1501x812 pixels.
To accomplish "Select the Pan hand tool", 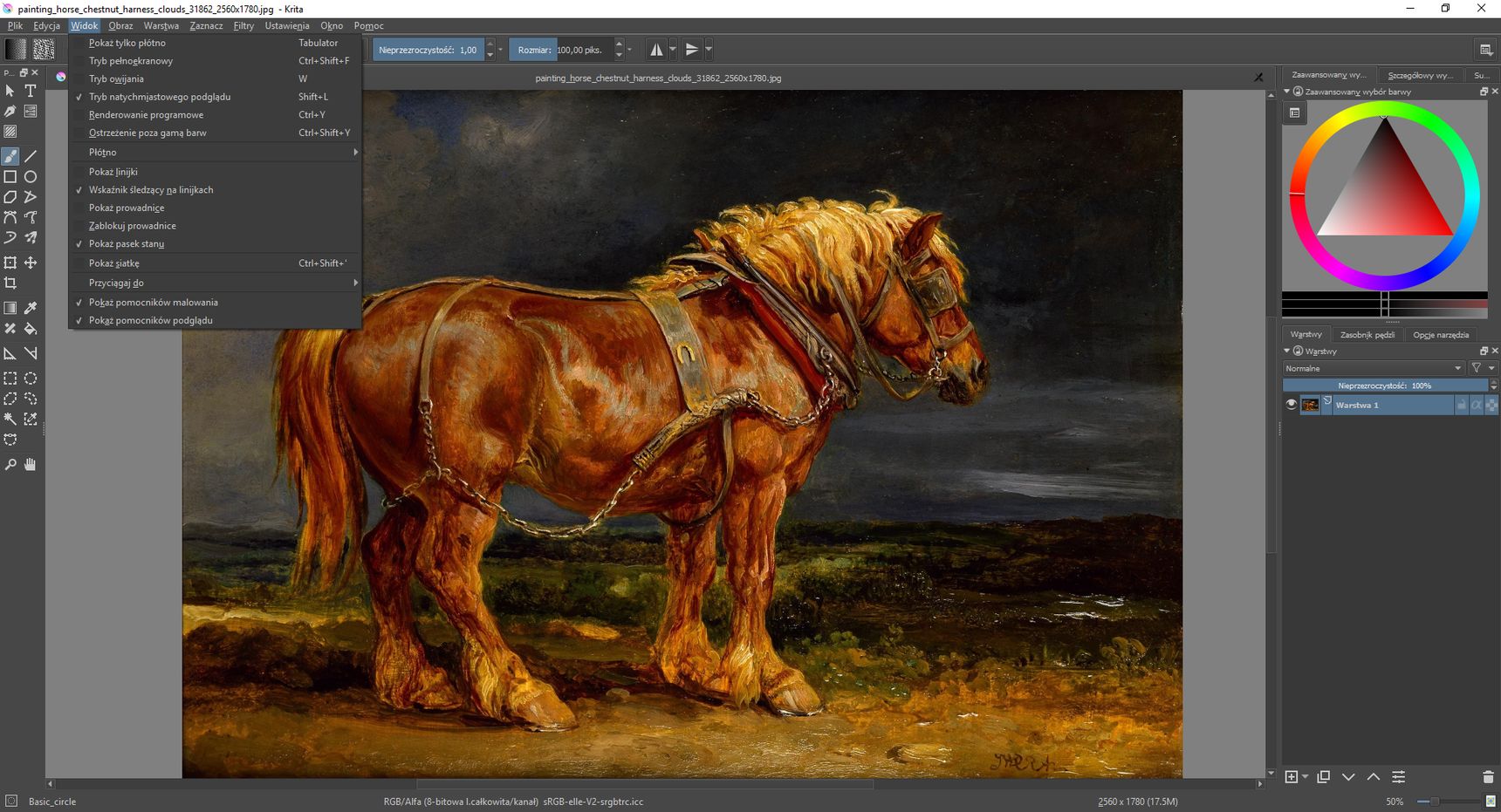I will coord(31,465).
